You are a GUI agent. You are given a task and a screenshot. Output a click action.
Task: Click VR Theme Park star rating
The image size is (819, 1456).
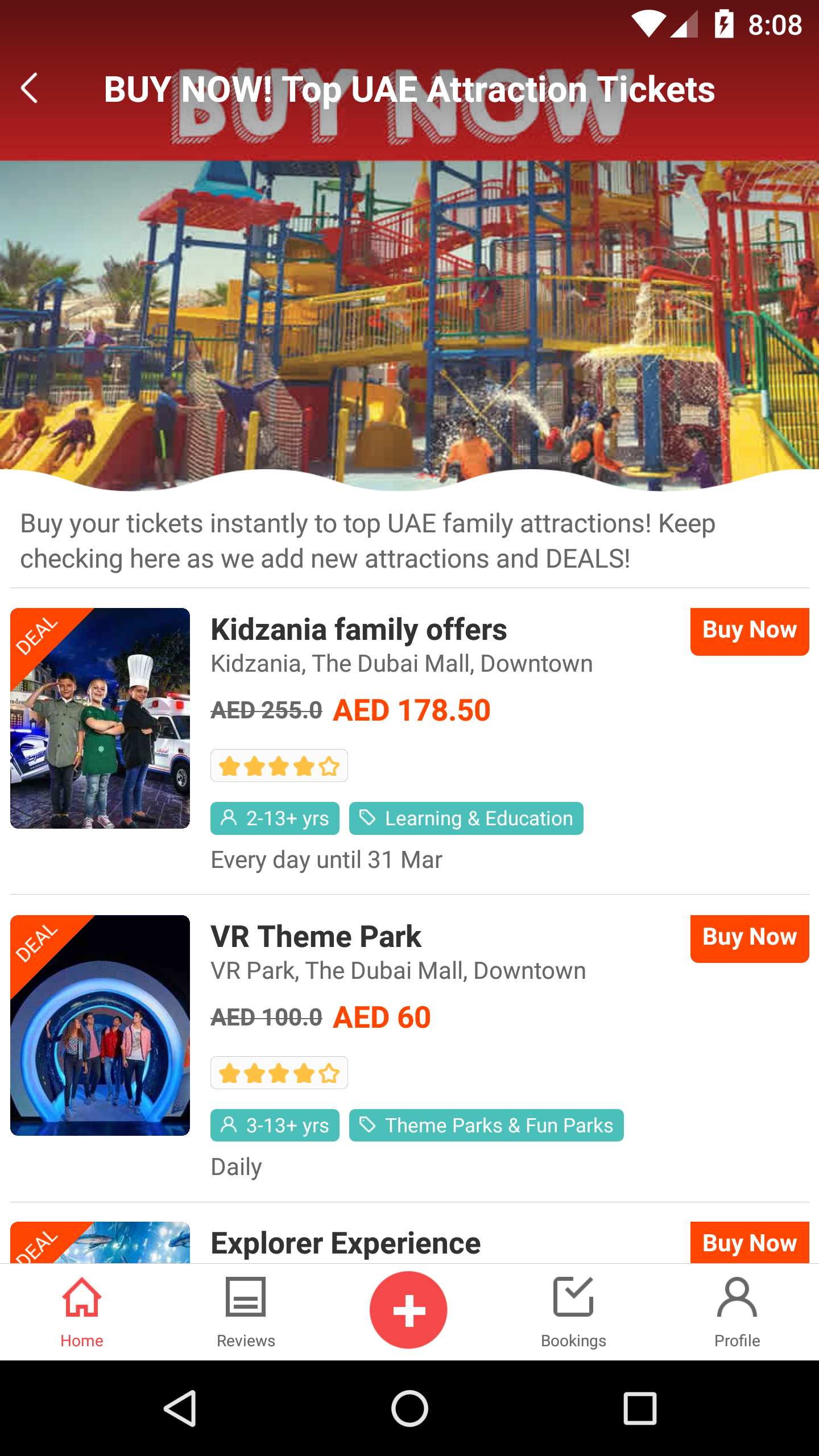(279, 1073)
